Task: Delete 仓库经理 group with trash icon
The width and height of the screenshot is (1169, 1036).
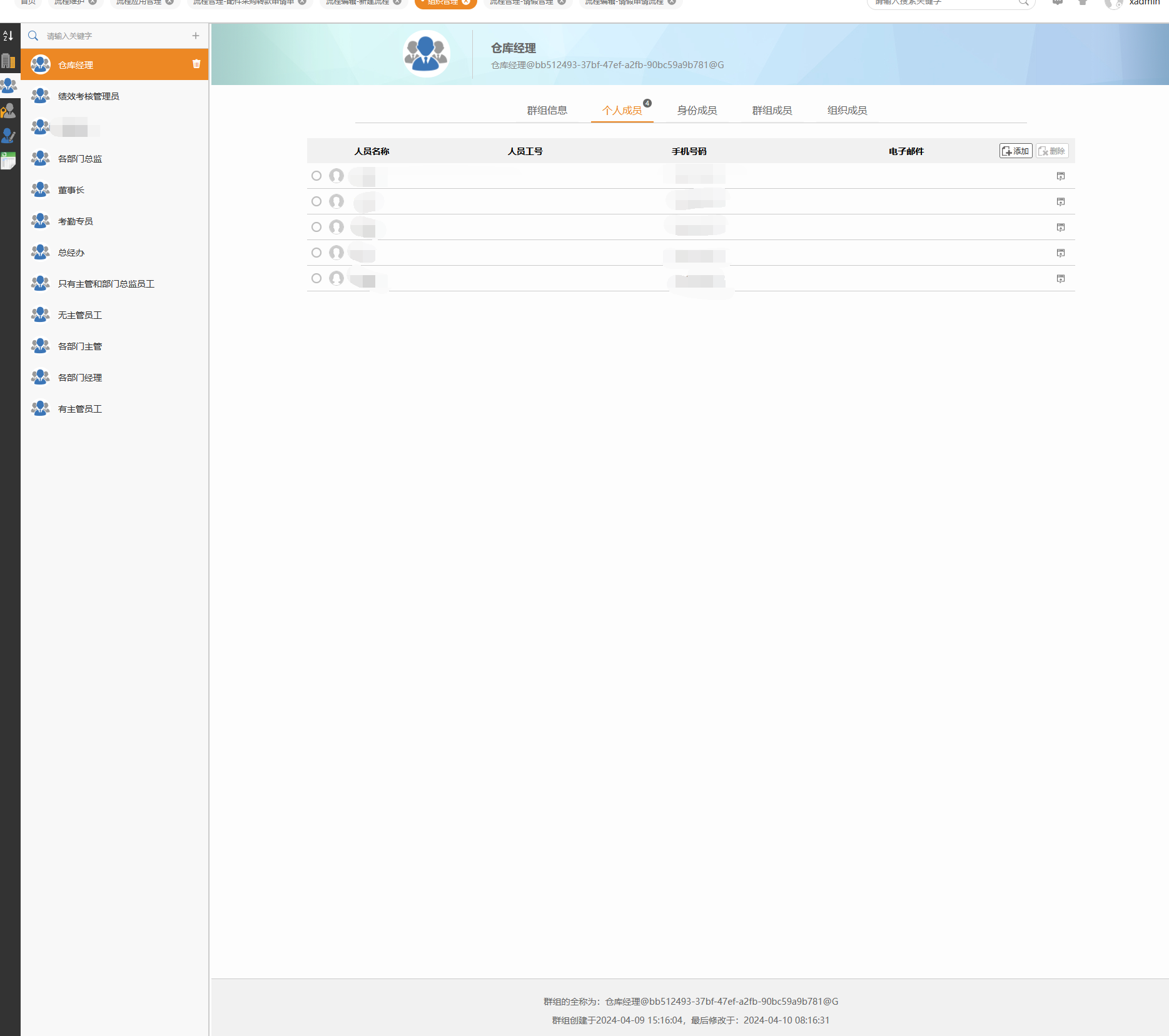Action: coord(196,64)
